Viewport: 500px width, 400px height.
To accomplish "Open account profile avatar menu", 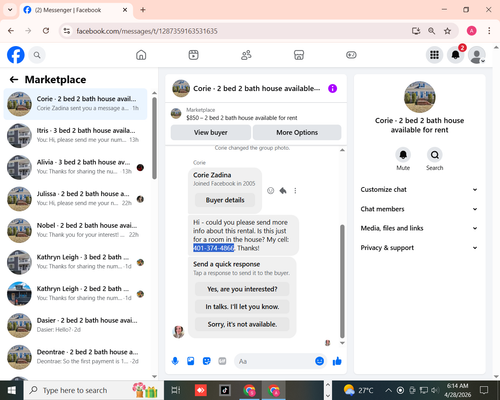I will (x=477, y=55).
